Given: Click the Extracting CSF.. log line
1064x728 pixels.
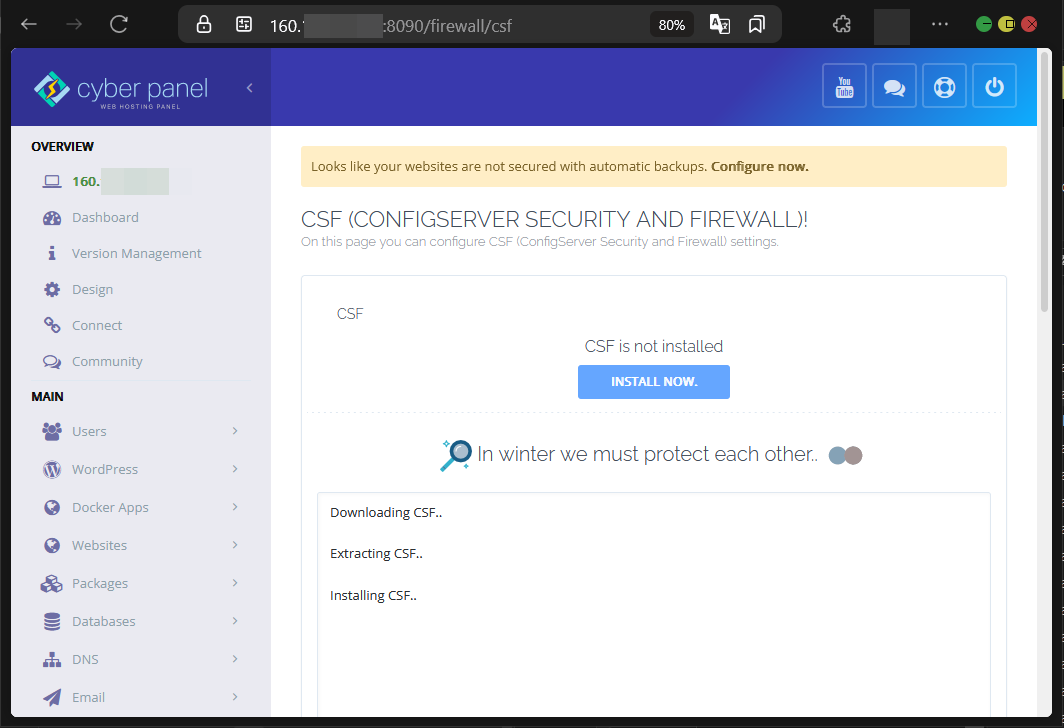Looking at the screenshot, I should (x=376, y=554).
